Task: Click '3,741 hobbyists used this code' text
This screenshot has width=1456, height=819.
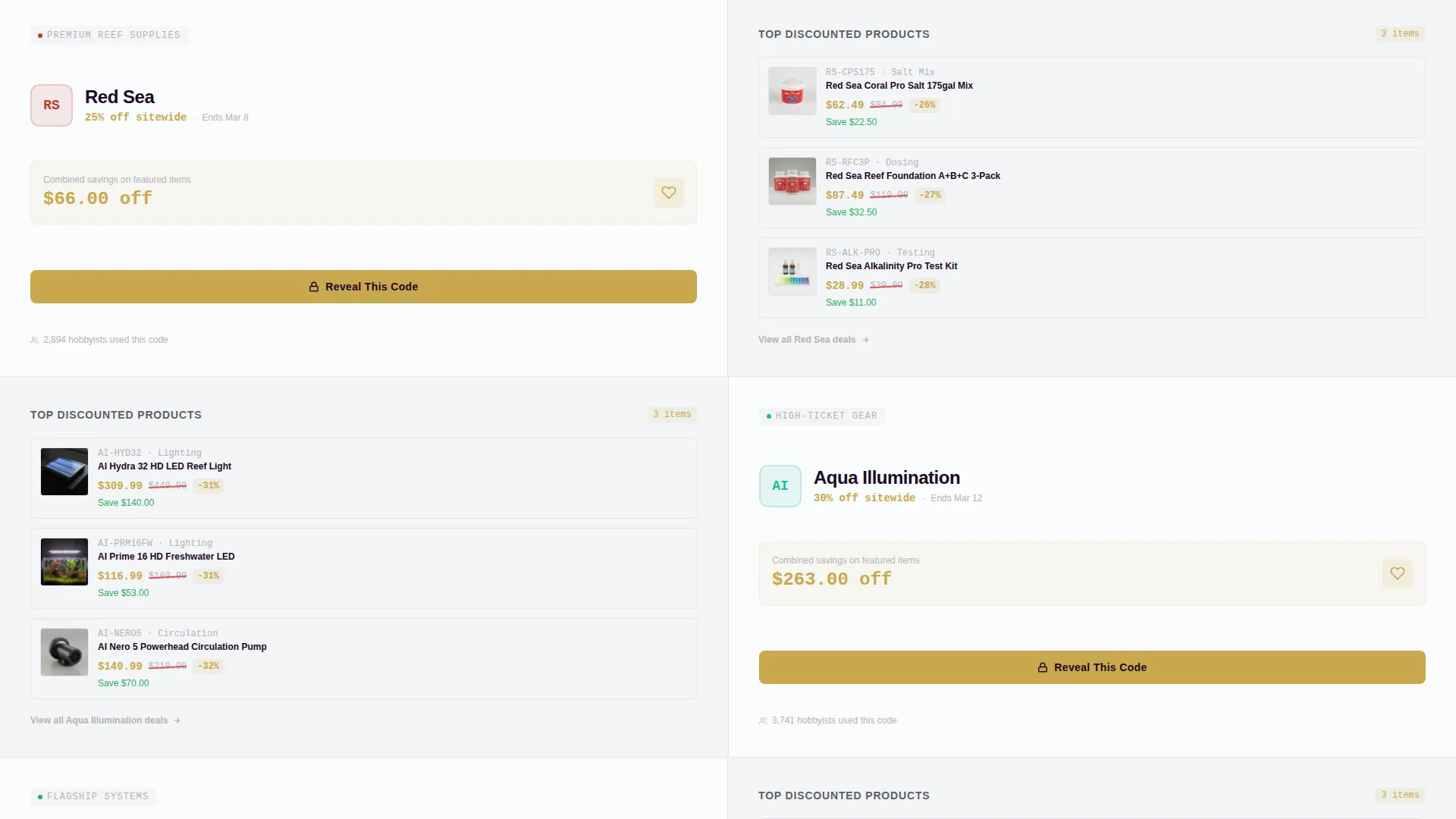Action: 834,720
